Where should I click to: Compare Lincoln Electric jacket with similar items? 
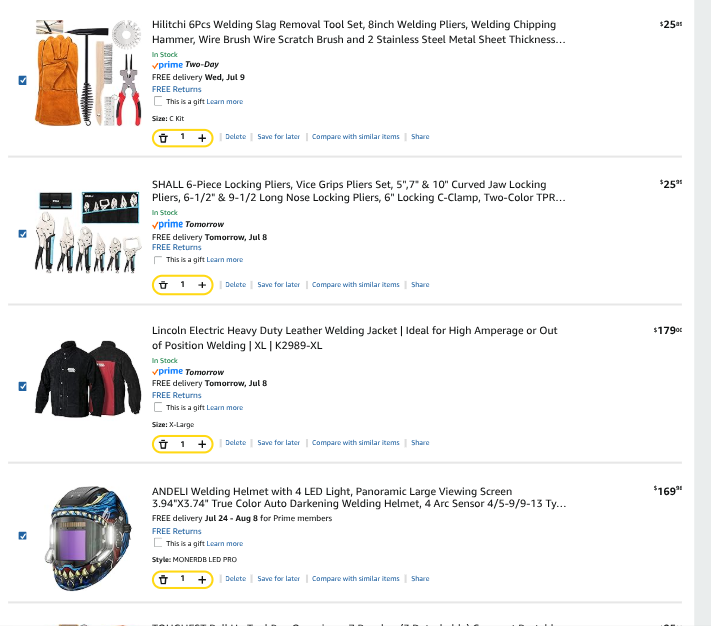[356, 442]
